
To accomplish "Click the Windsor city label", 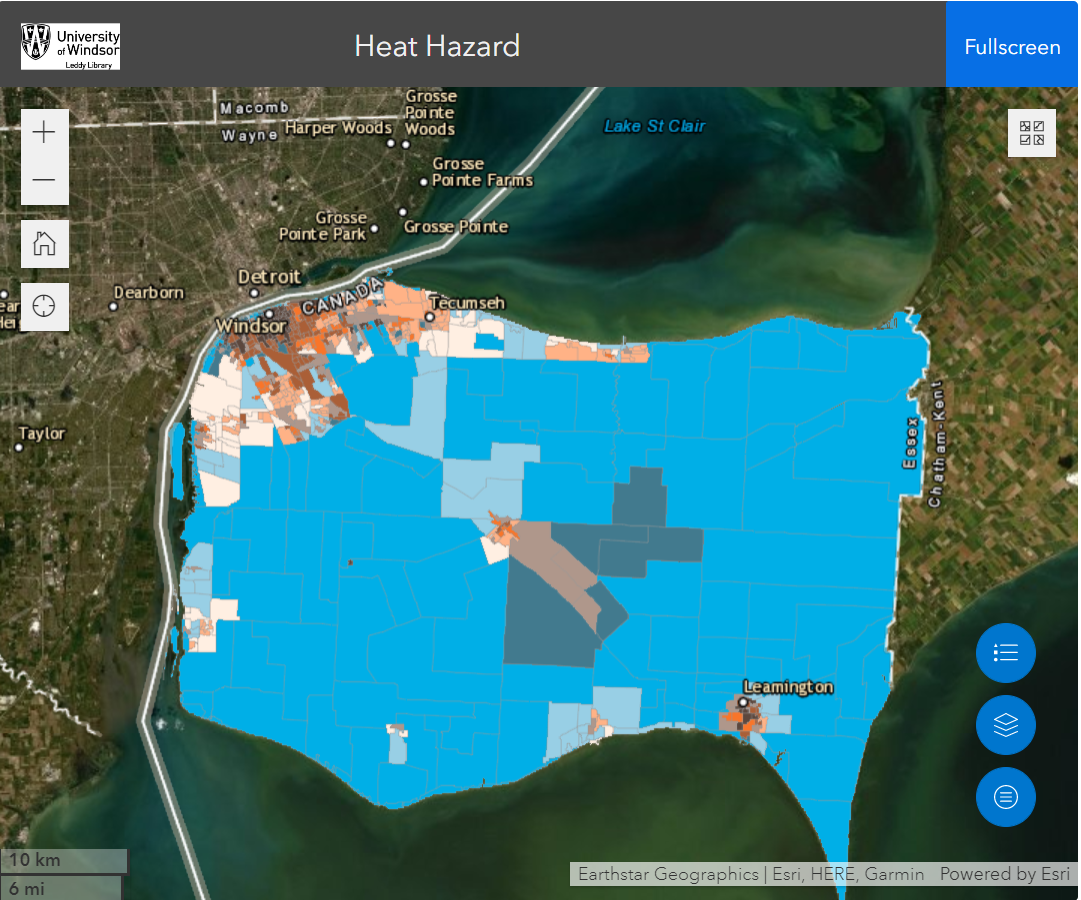I will [251, 326].
